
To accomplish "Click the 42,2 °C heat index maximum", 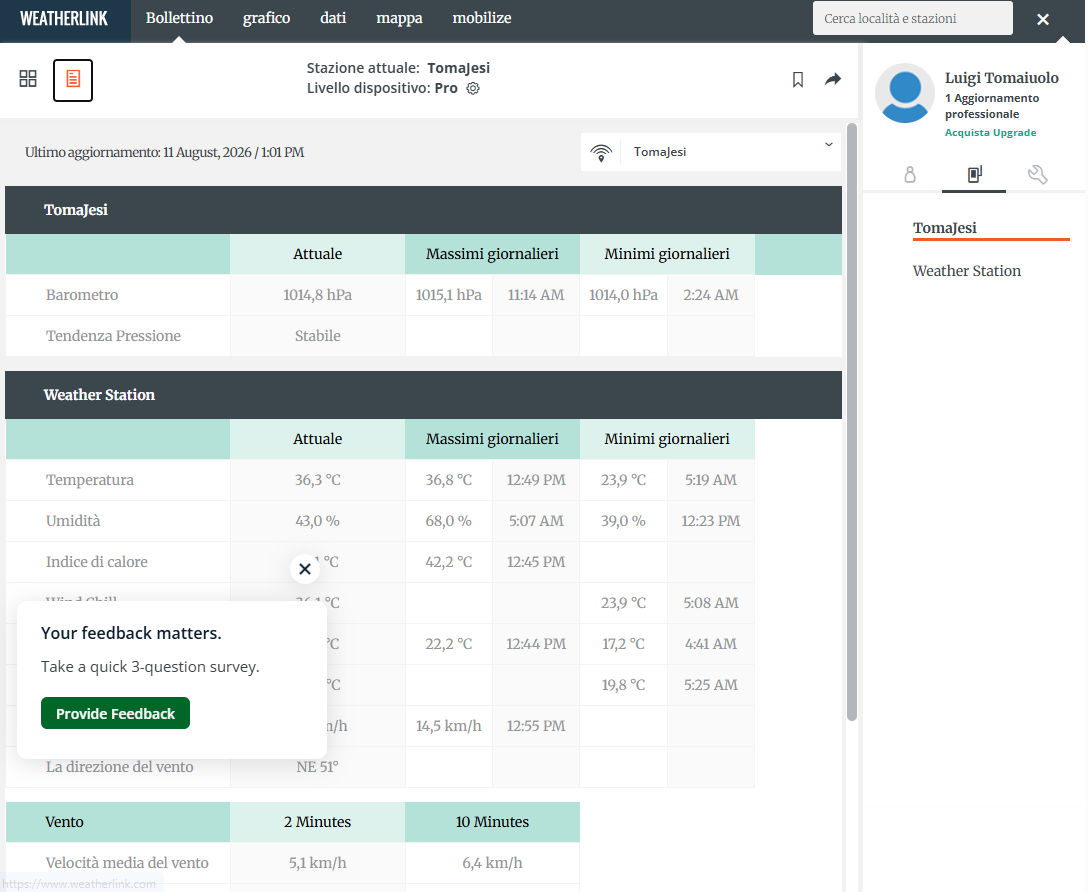I will 448,562.
